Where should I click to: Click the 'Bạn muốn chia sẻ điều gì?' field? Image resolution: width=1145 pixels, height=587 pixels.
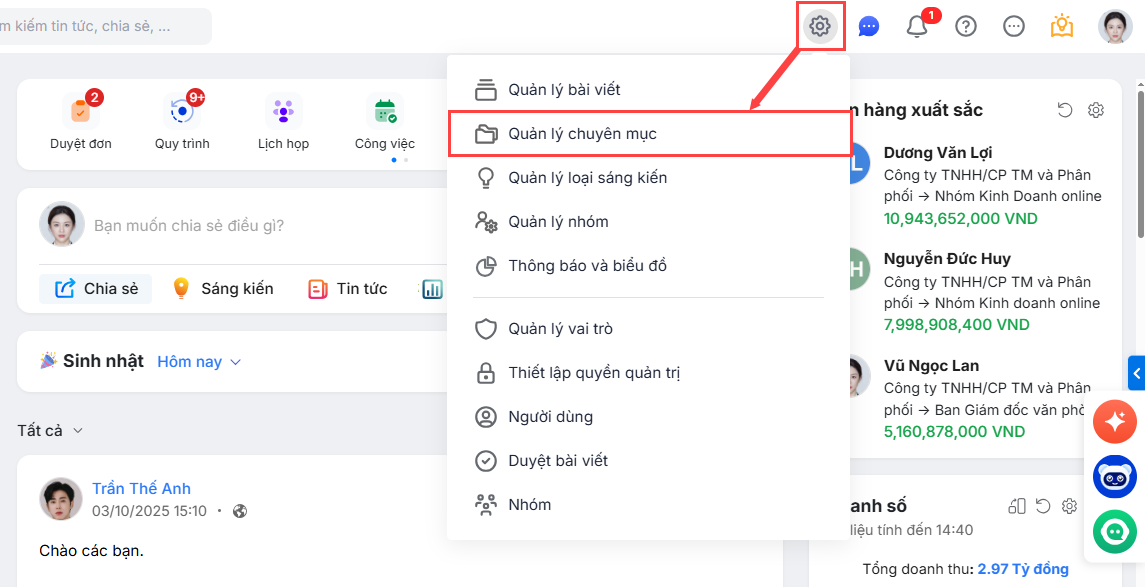(190, 226)
